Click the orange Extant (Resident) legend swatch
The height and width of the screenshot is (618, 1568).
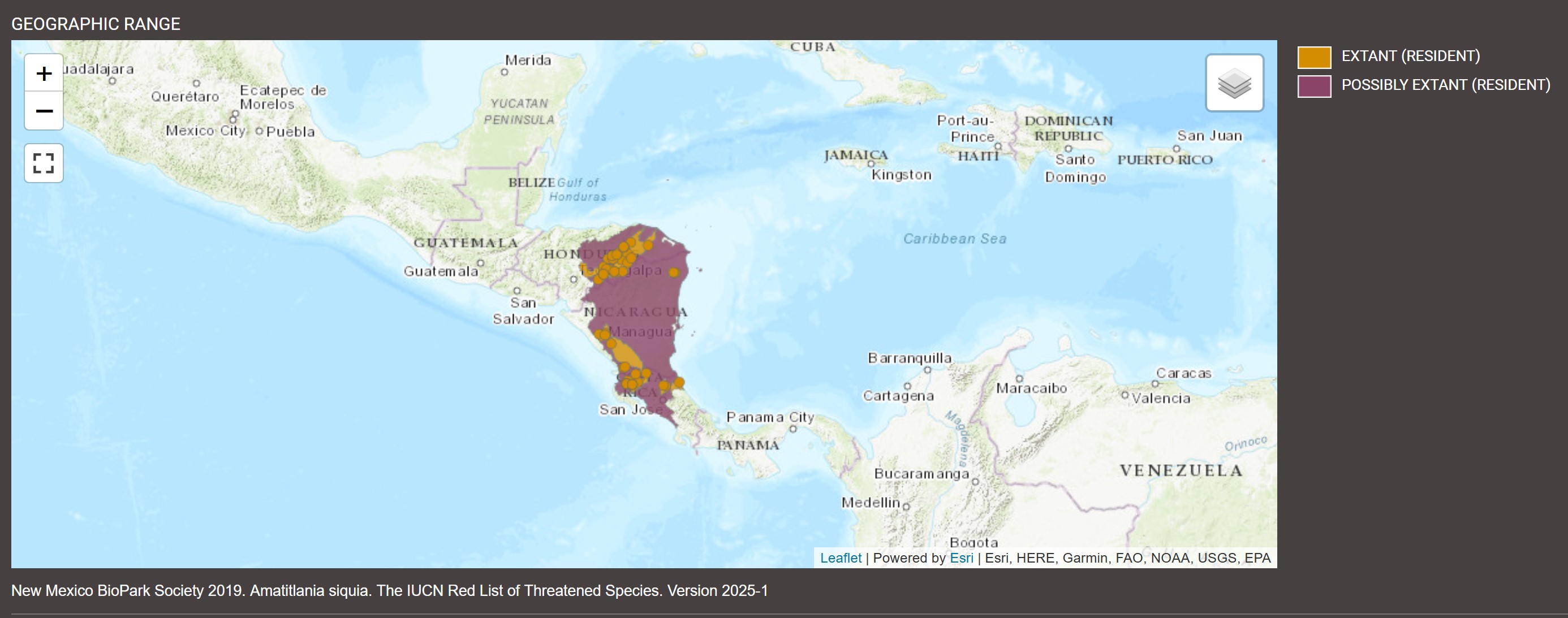(x=1313, y=57)
